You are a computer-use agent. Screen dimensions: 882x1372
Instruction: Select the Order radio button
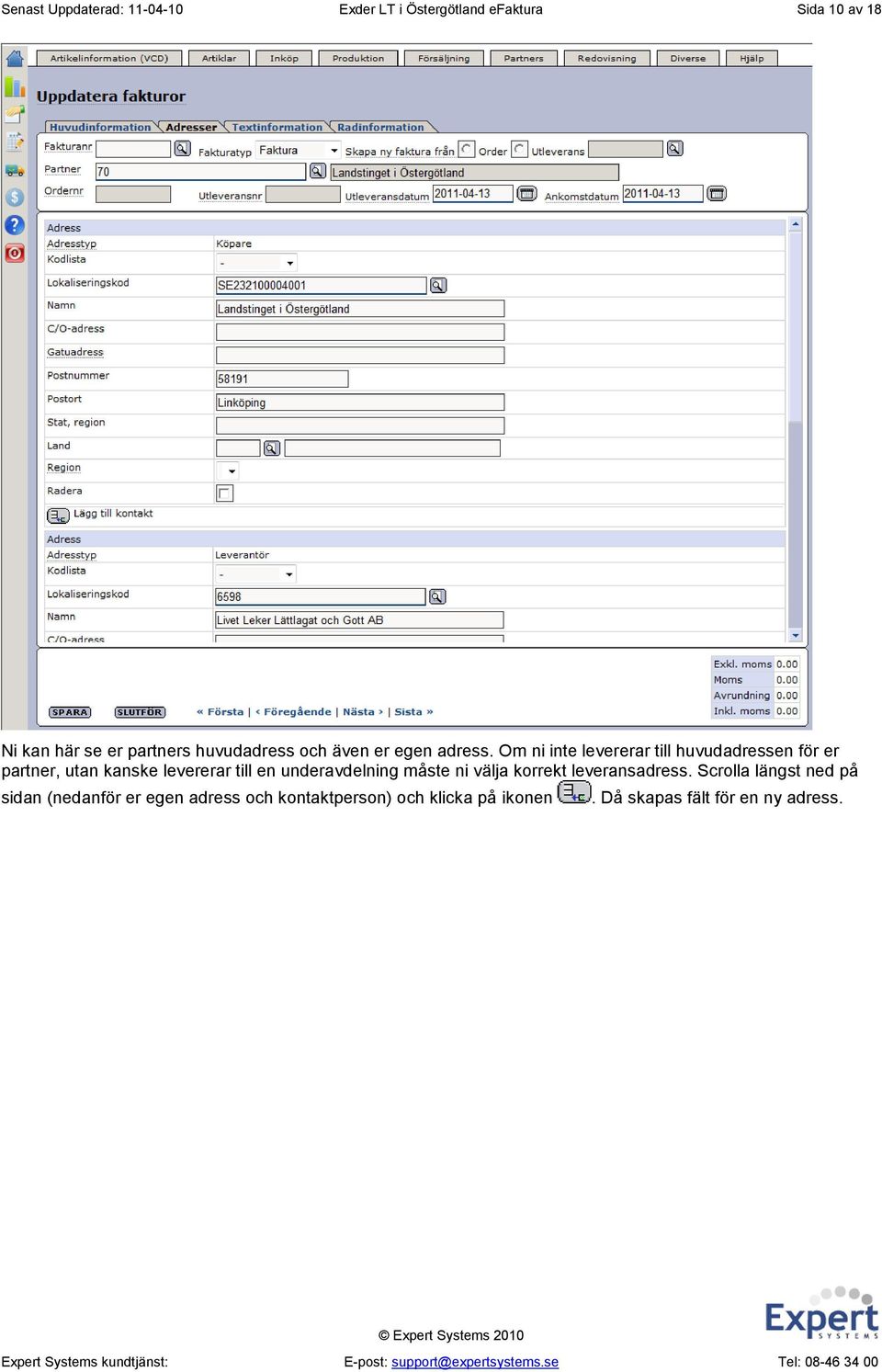coord(467,149)
